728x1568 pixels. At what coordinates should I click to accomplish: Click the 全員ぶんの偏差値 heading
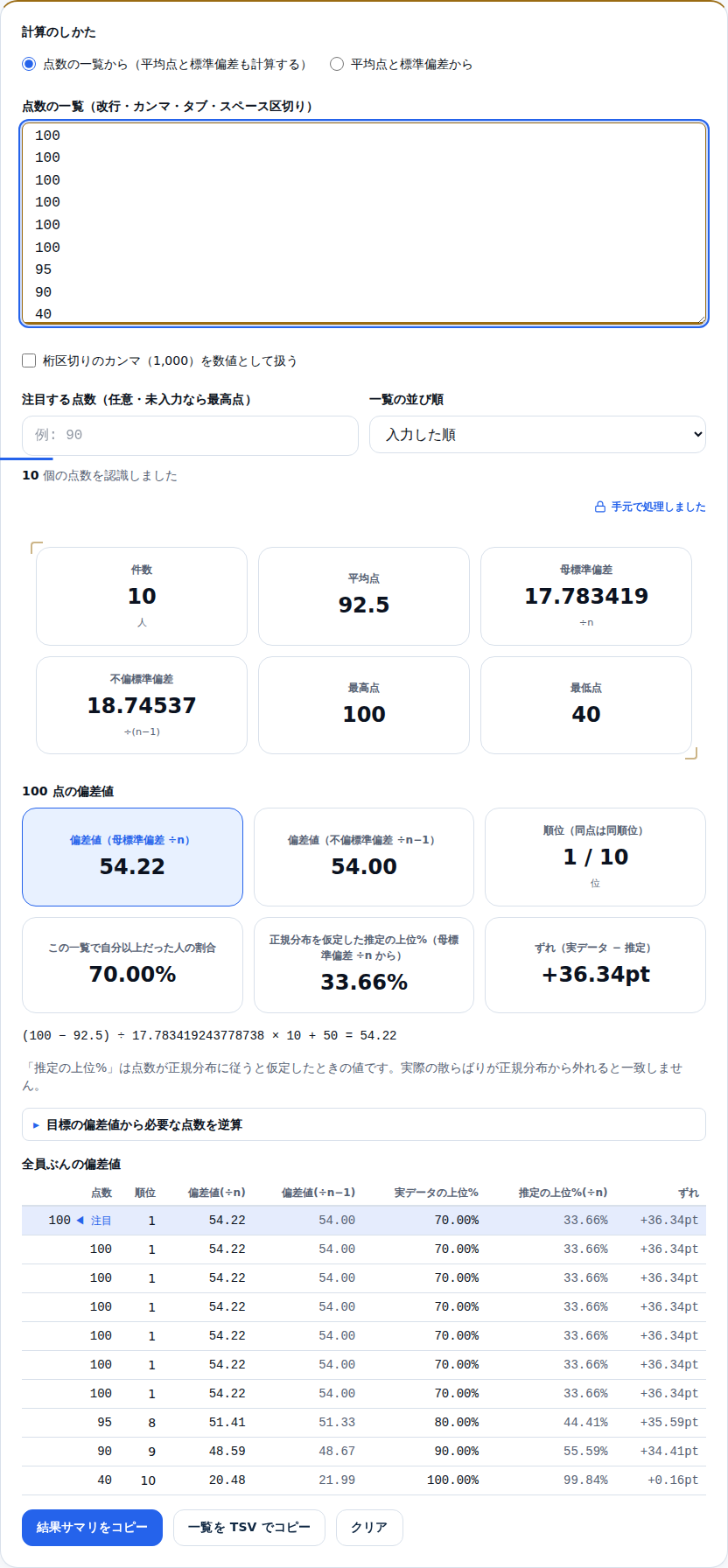point(71,1164)
